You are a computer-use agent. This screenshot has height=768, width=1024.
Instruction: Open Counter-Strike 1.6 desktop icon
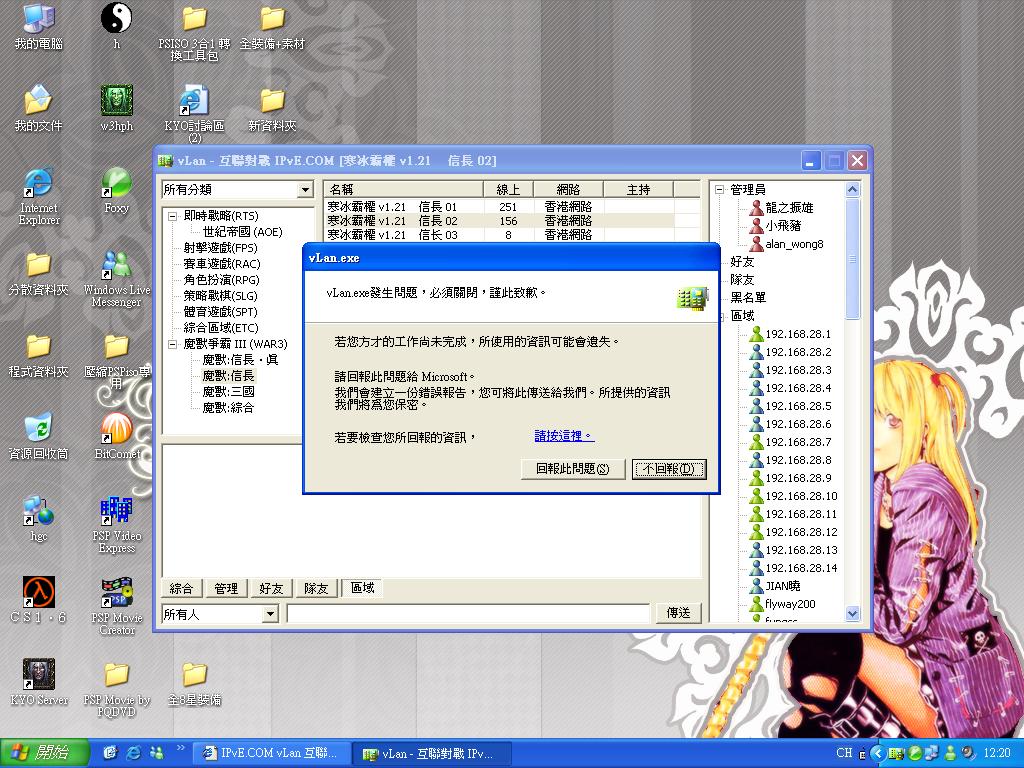coord(38,591)
